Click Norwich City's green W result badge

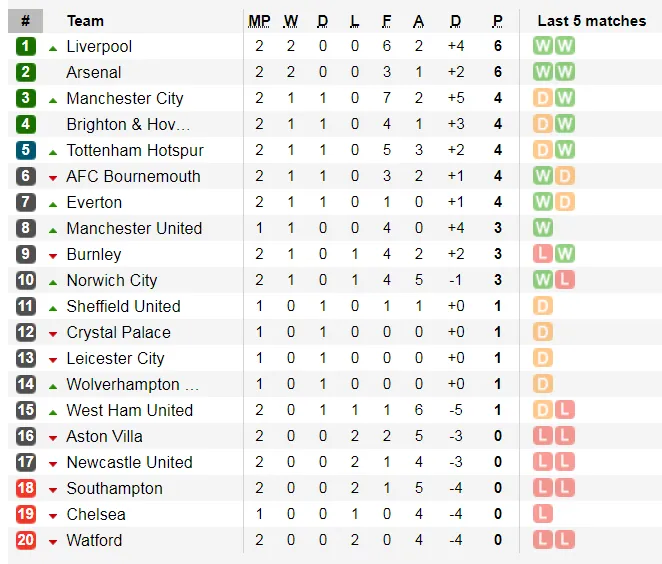coord(543,280)
